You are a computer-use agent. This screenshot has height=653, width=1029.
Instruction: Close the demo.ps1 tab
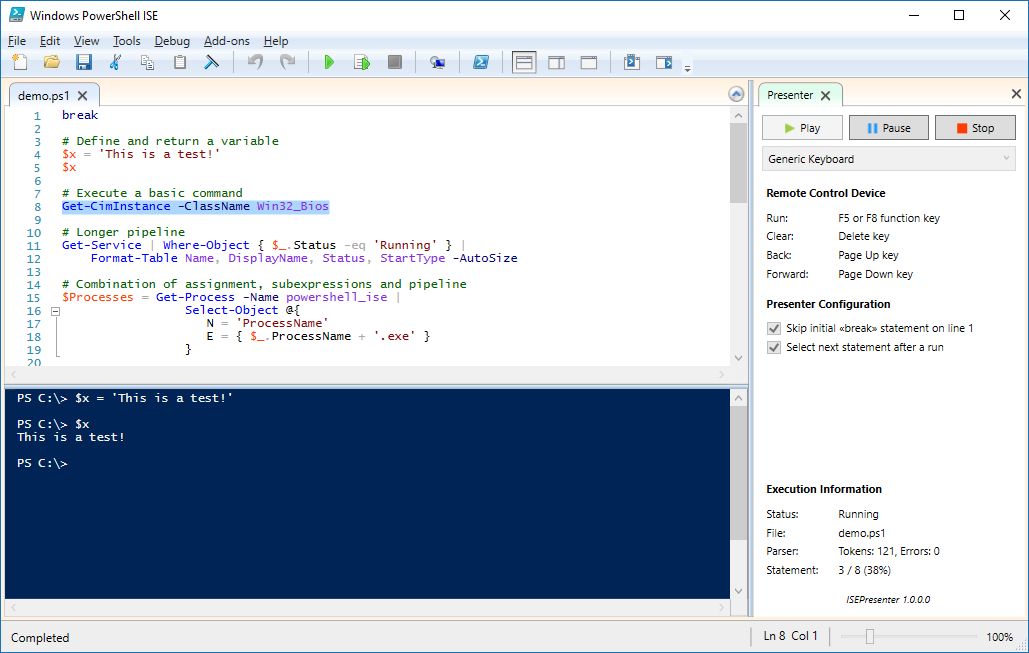[x=83, y=96]
